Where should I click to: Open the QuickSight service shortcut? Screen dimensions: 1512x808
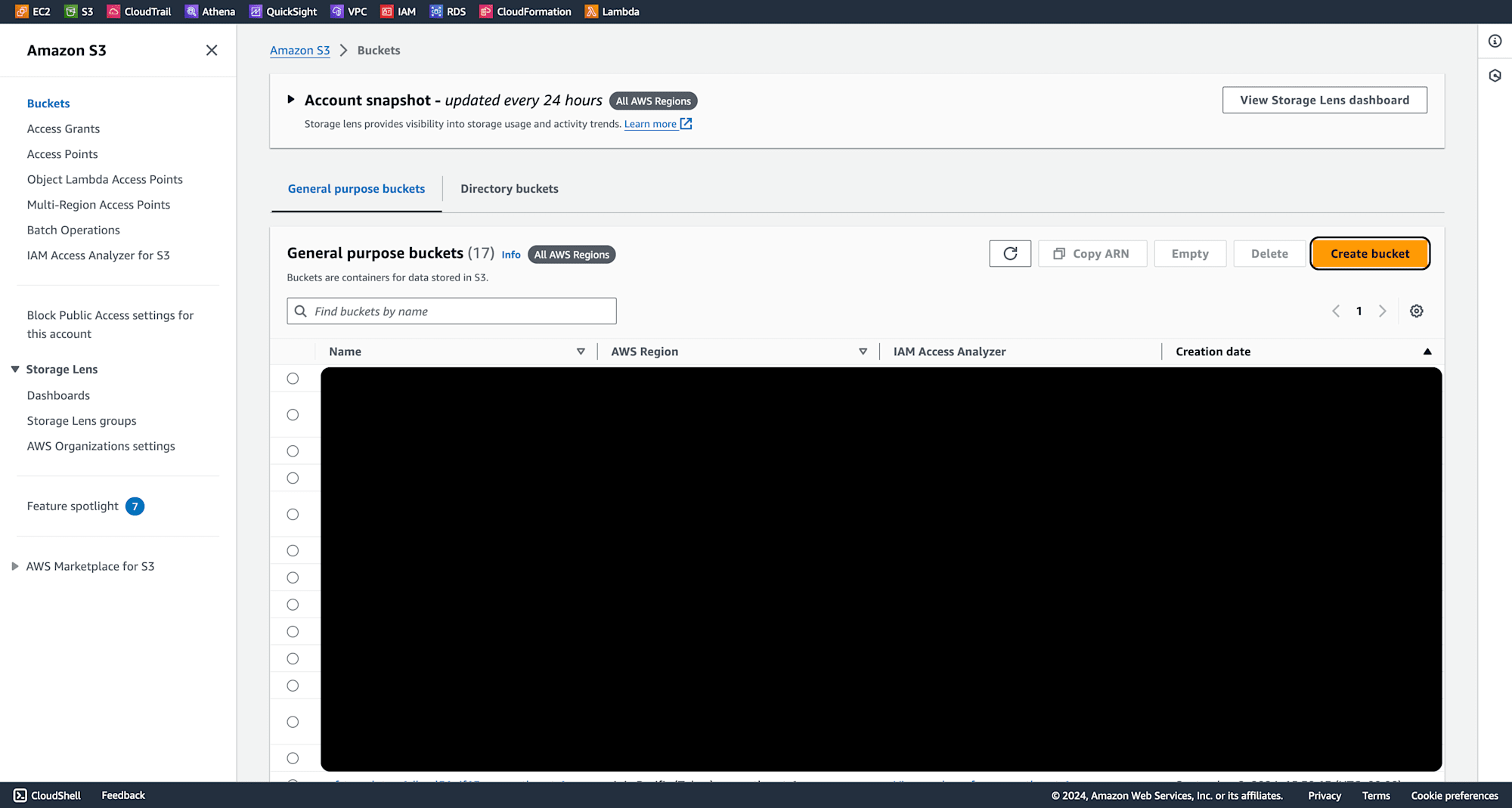pos(283,11)
